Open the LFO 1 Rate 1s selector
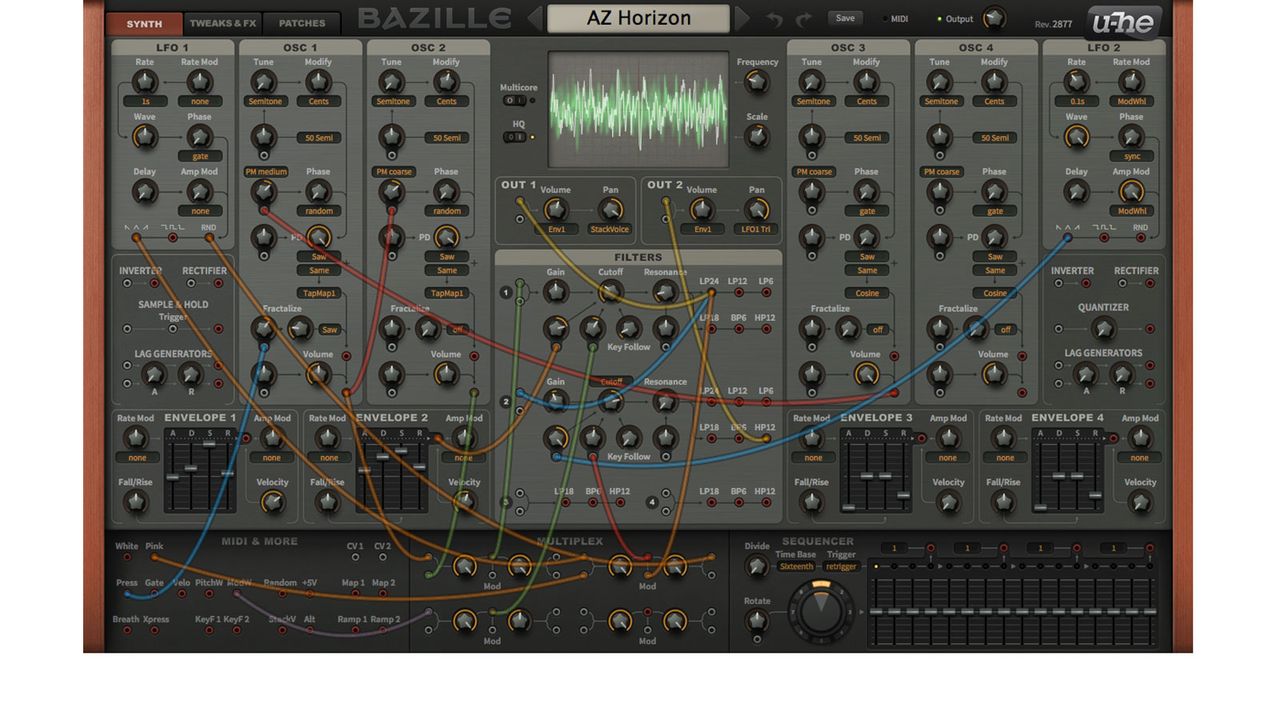 [144, 101]
